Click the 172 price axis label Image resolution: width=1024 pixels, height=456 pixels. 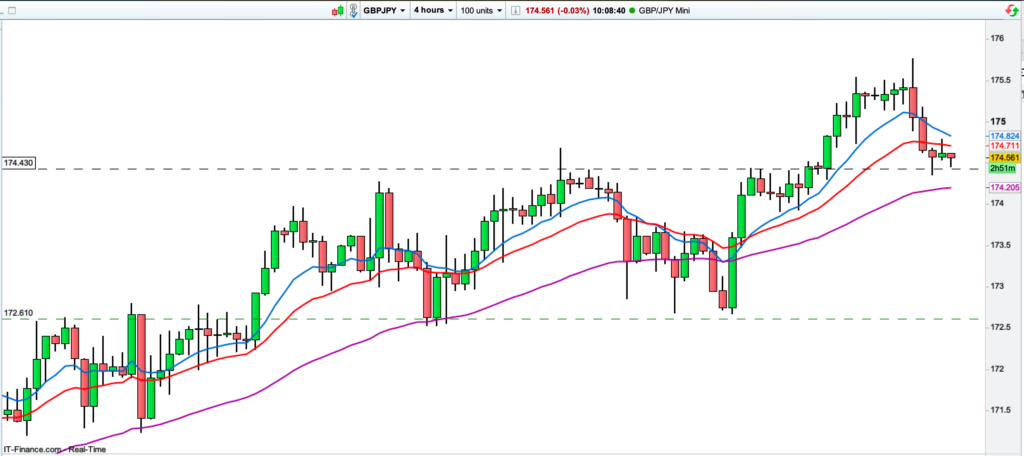(997, 369)
